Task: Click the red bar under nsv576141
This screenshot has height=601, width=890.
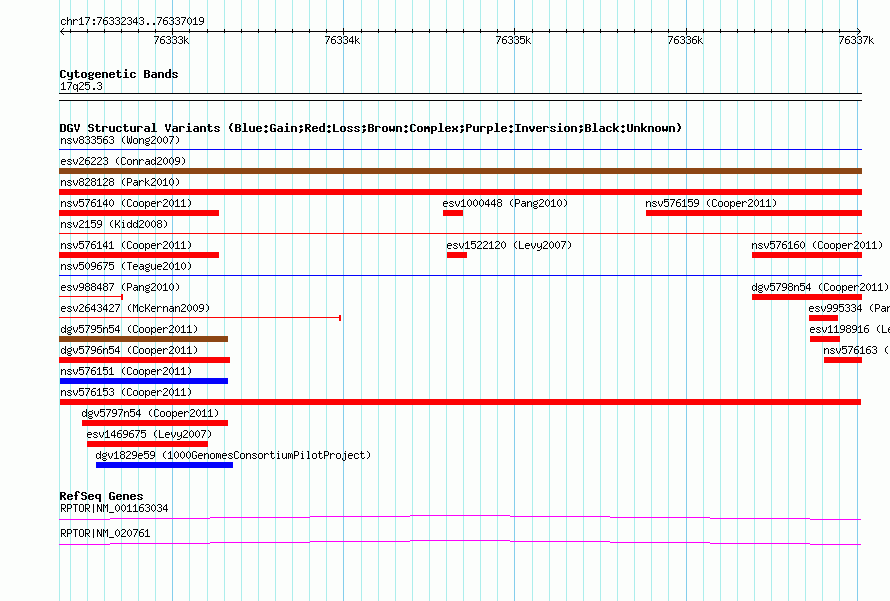Action: 139,255
